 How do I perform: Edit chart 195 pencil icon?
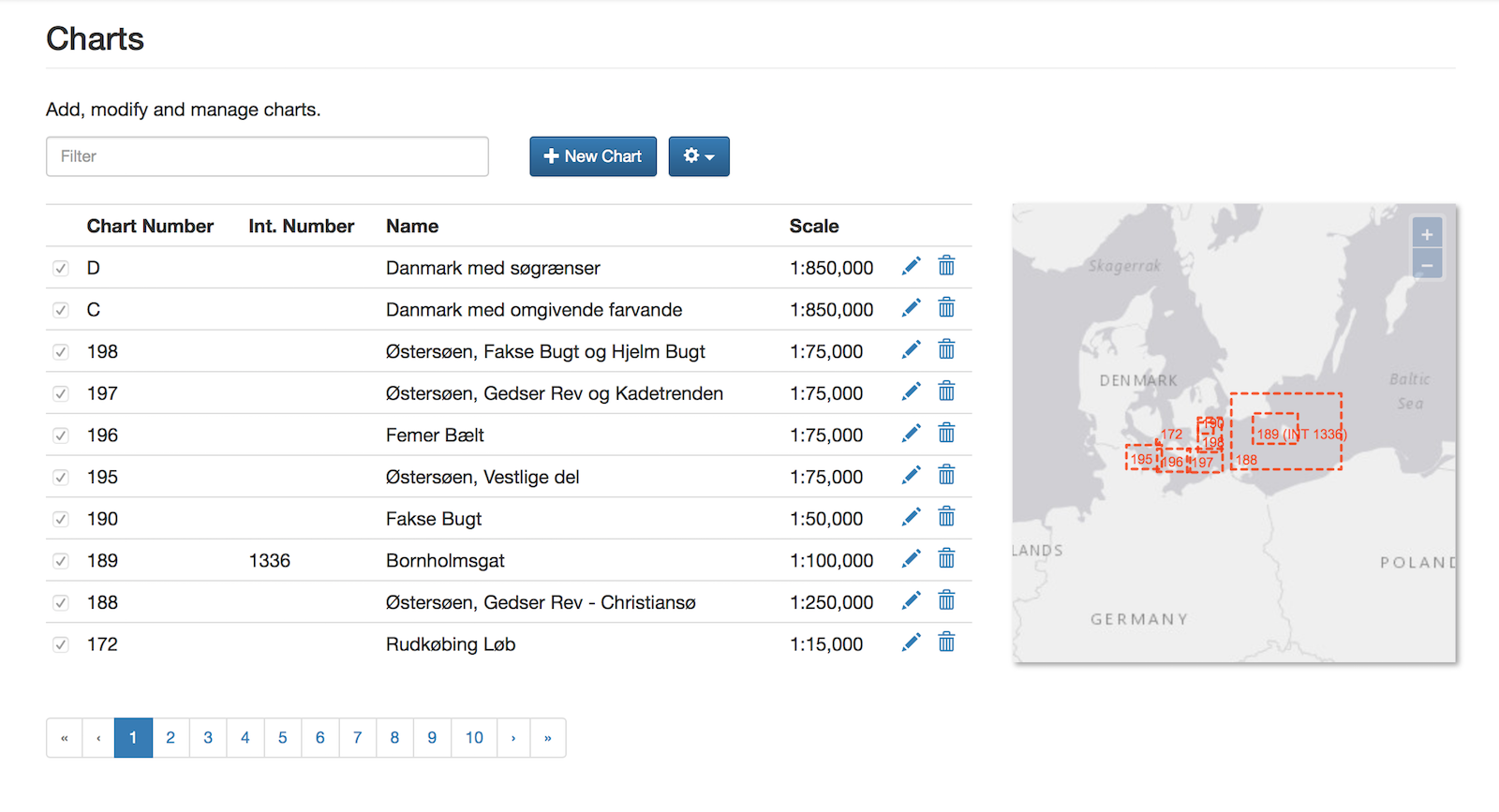pos(911,476)
